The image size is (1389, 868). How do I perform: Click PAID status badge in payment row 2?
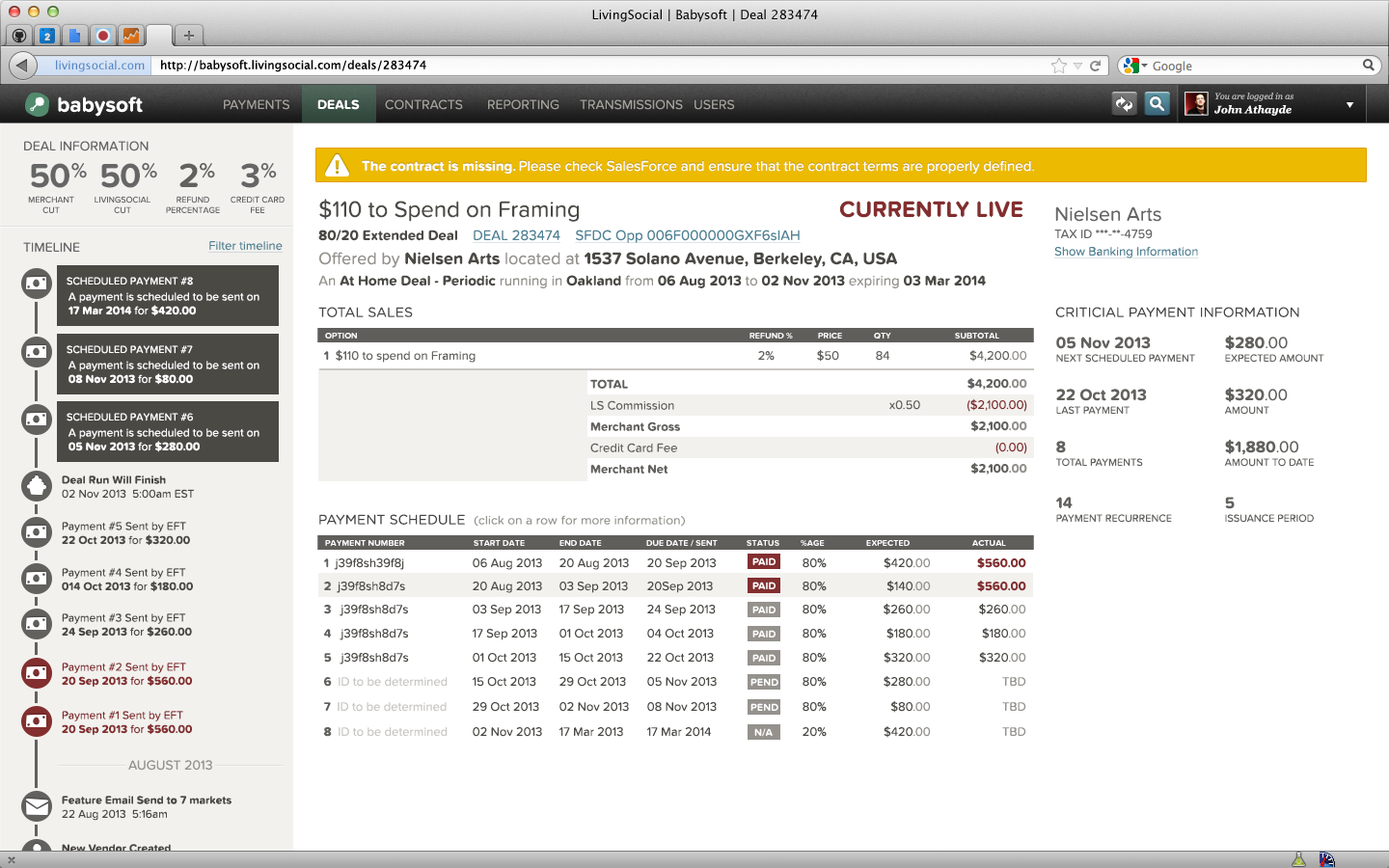764,586
